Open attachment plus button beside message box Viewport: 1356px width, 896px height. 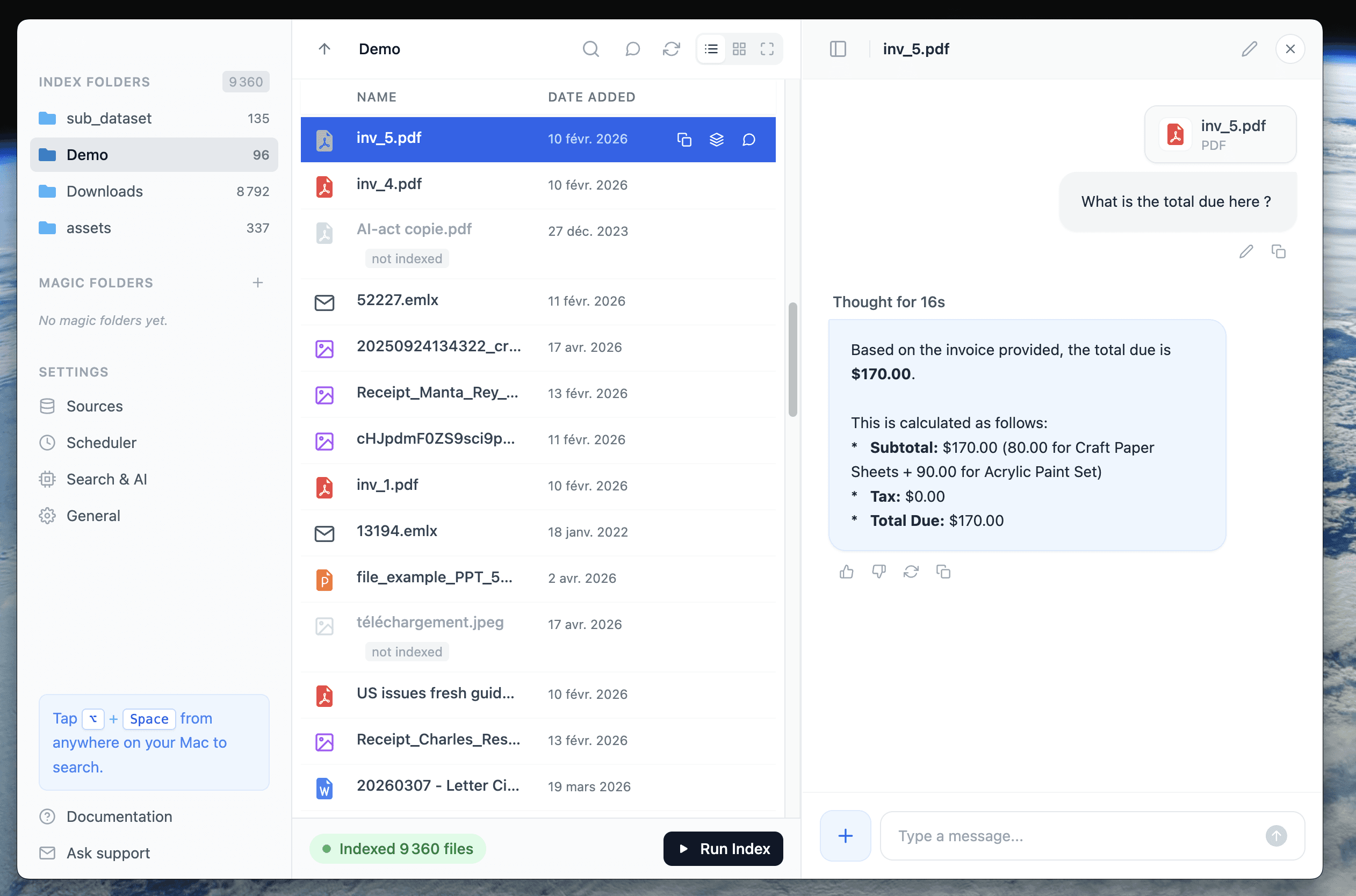(x=845, y=835)
